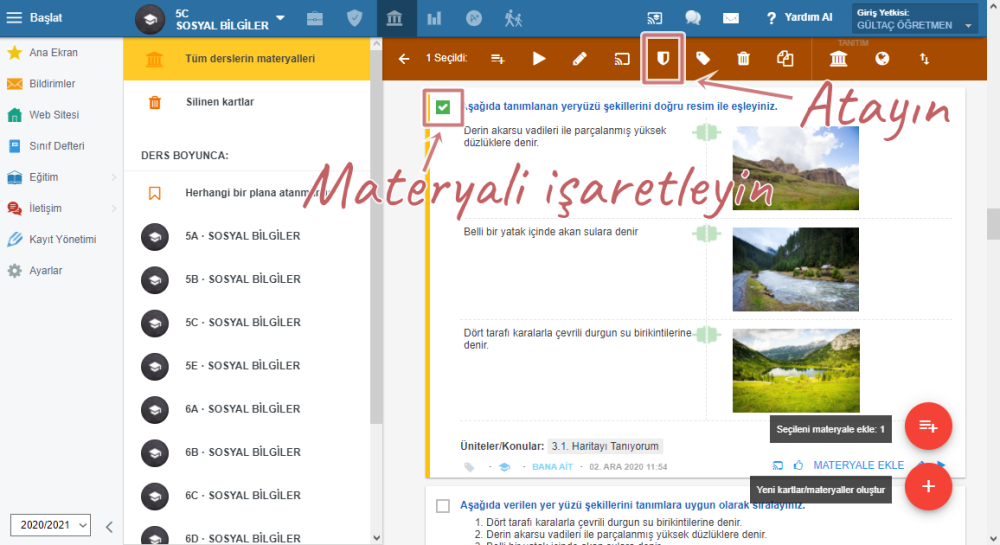Open the shield check icon in top bar
Viewport: 1000px width, 545px height.
point(355,18)
